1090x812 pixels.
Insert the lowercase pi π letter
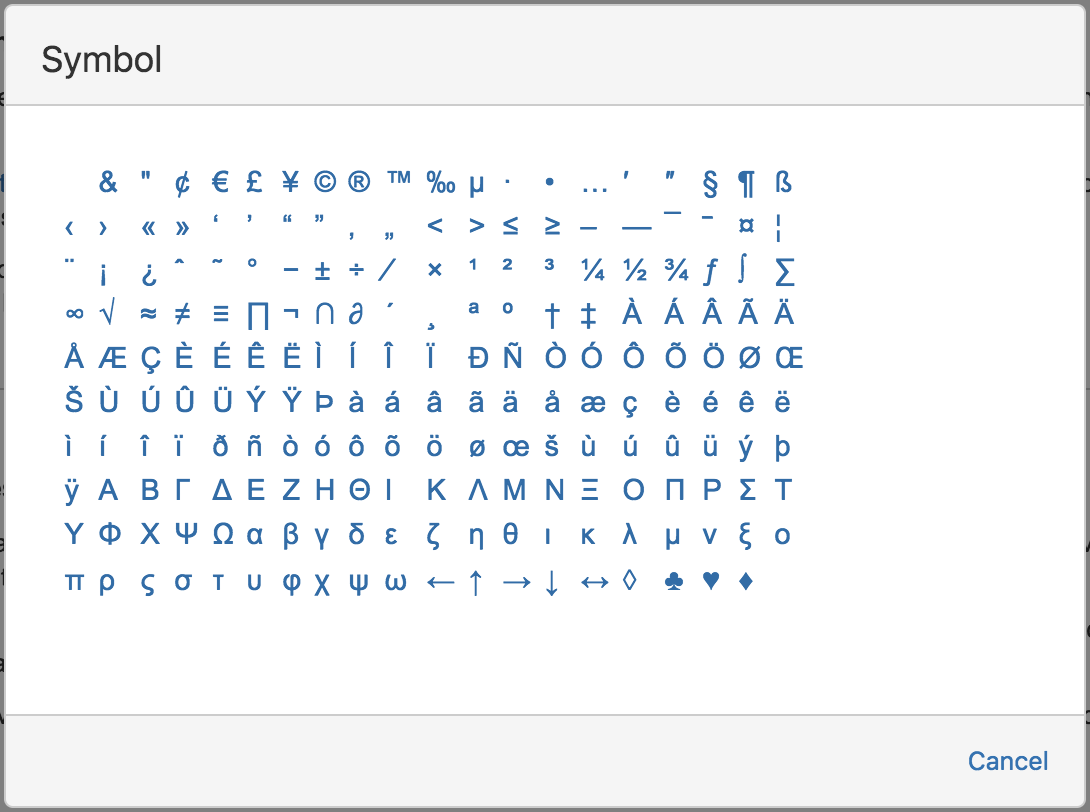coord(74,582)
